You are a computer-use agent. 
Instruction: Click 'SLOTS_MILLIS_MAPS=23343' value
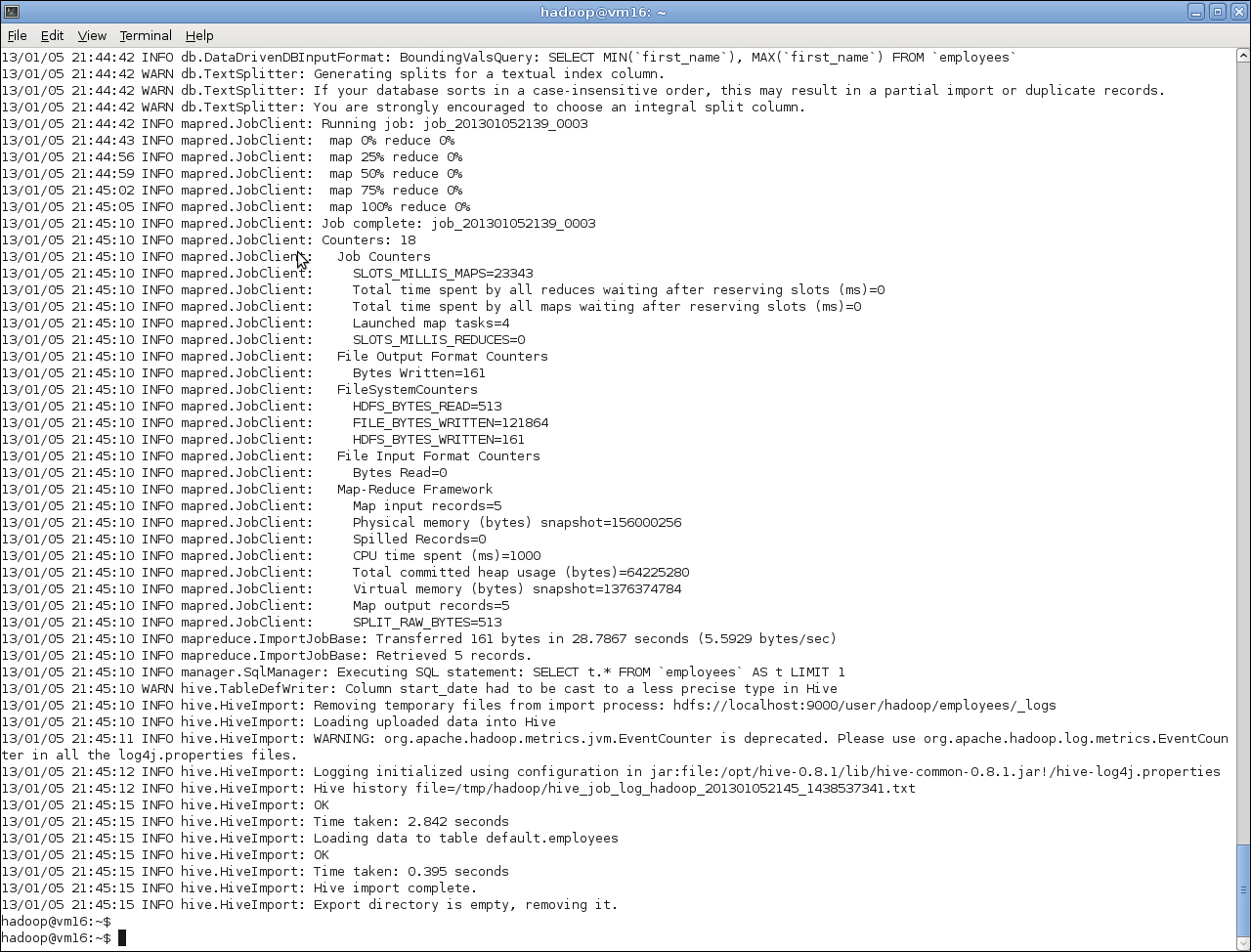[x=443, y=274]
